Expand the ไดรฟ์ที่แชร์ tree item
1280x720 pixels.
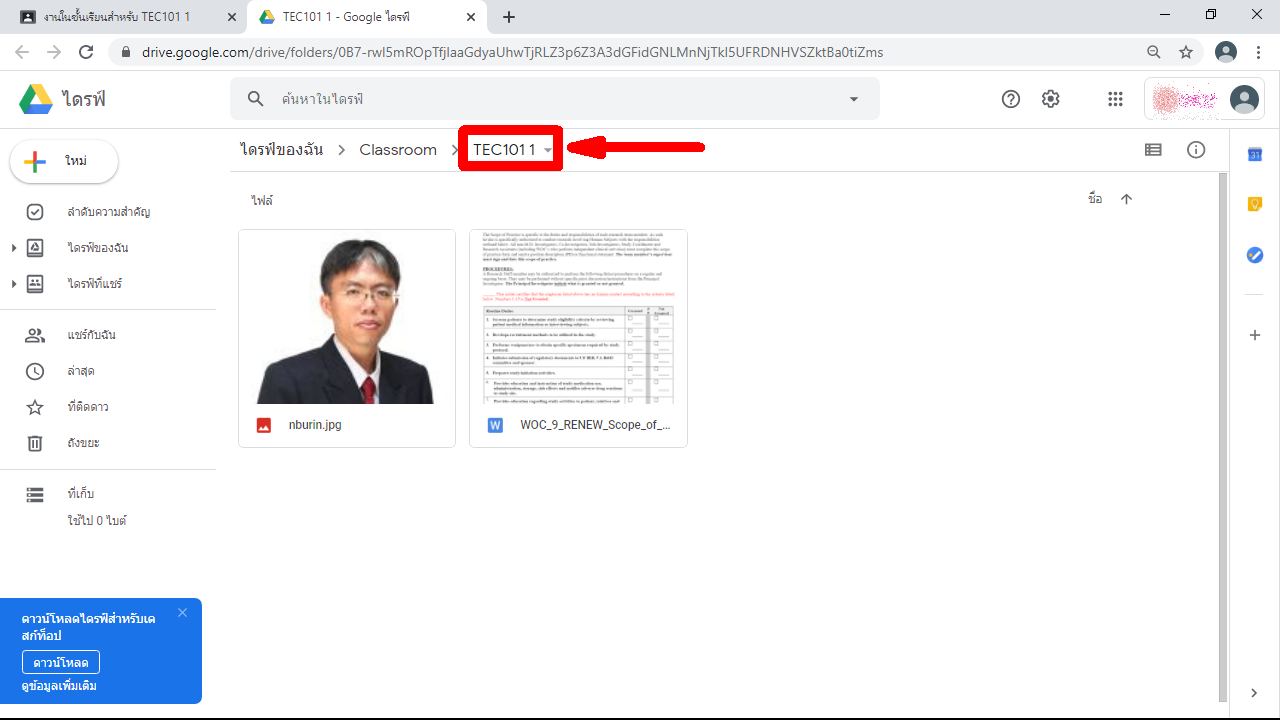pos(14,284)
